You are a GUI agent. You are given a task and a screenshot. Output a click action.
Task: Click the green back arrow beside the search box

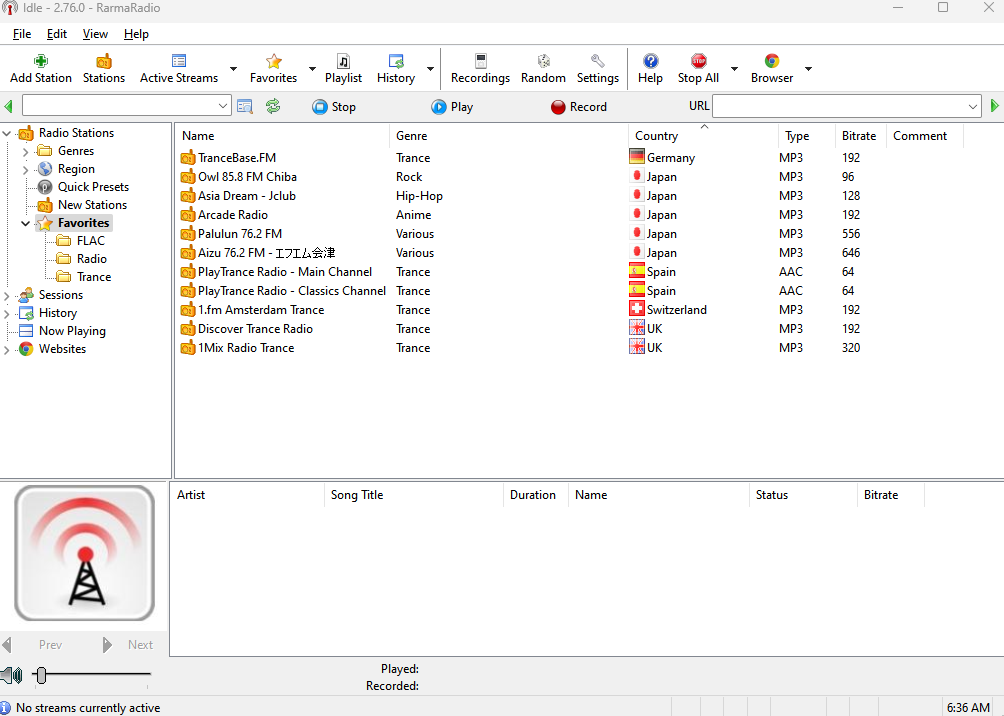click(x=9, y=106)
